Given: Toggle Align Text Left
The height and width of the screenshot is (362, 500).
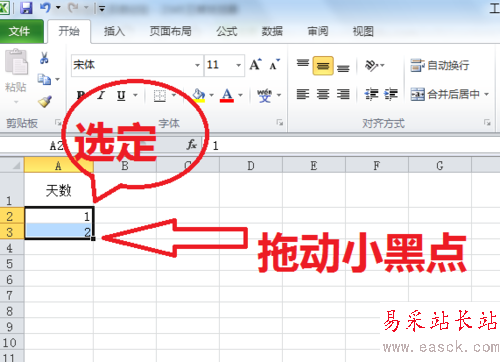Looking at the screenshot, I should pyautogui.click(x=303, y=94).
